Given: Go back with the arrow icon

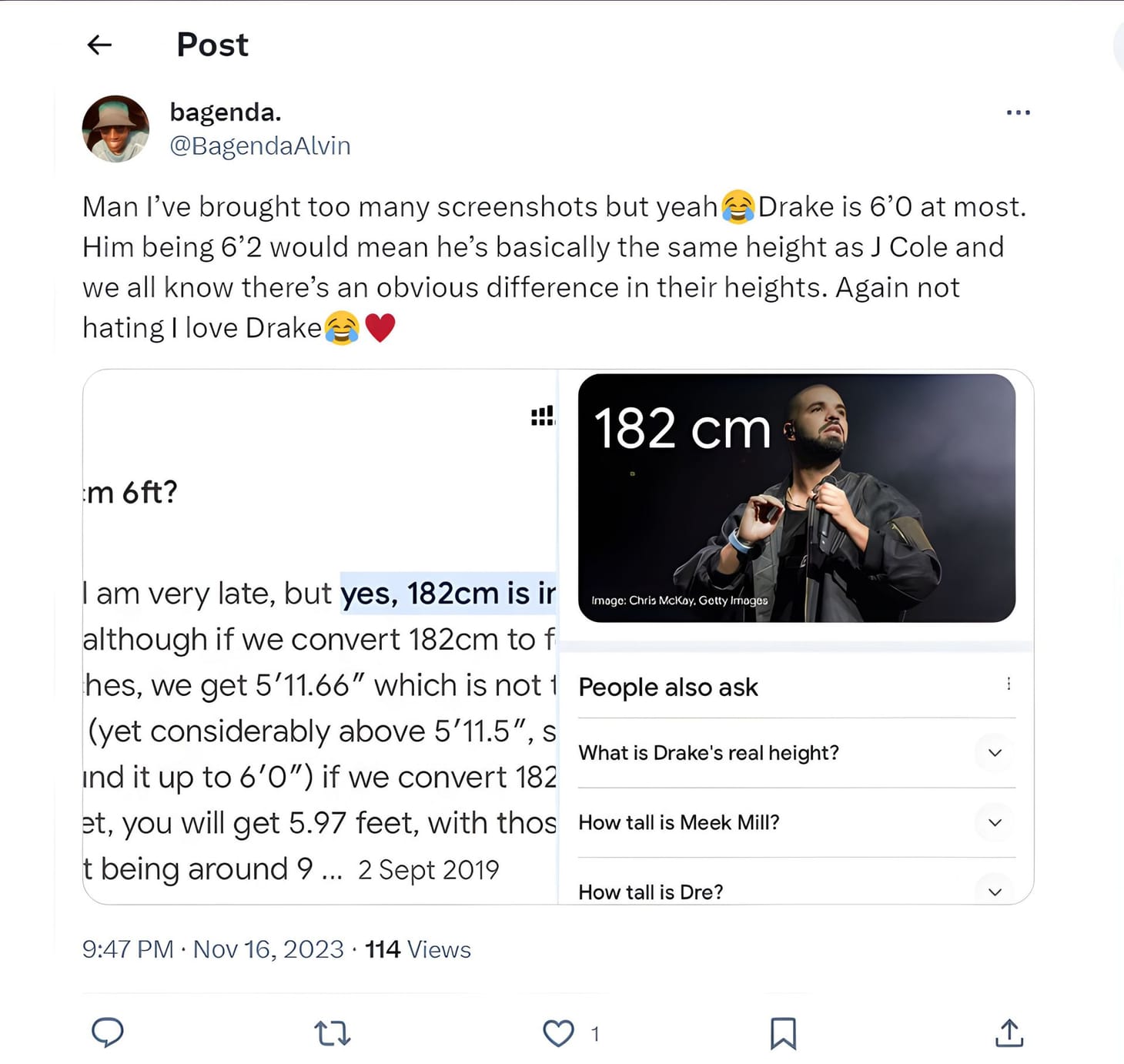Looking at the screenshot, I should 99,45.
